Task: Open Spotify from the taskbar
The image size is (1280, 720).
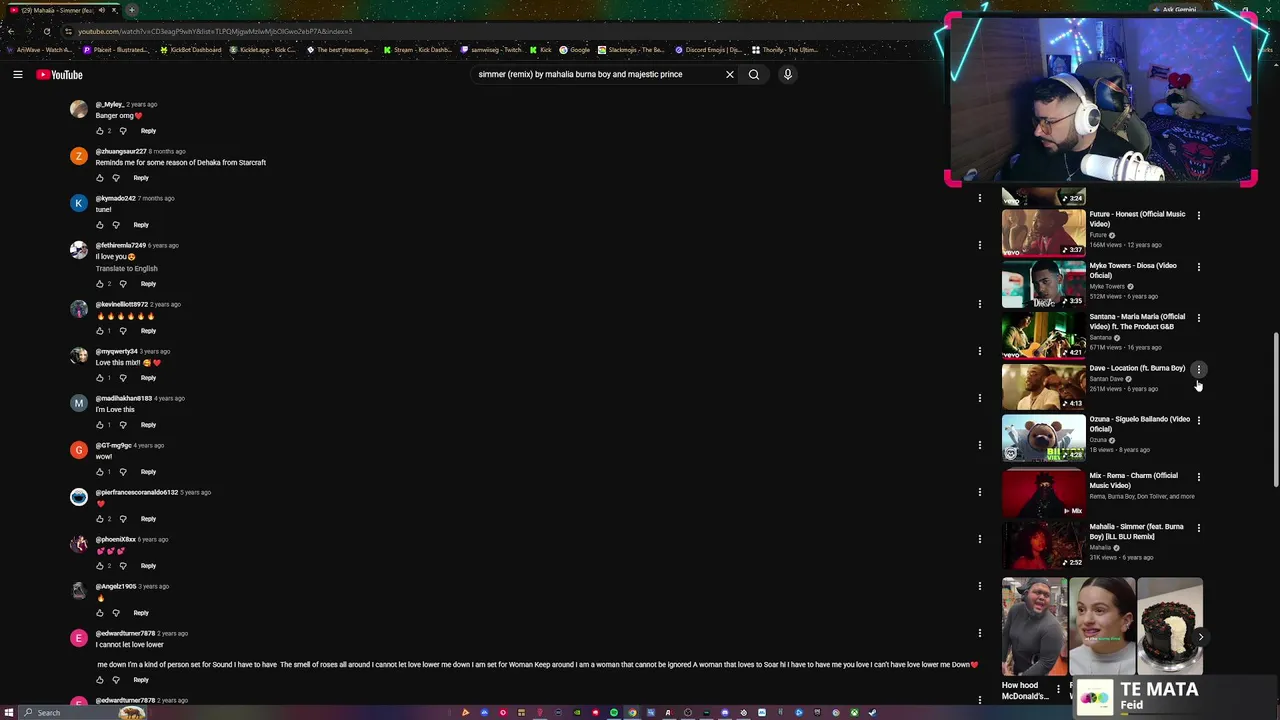Action: 614,712
